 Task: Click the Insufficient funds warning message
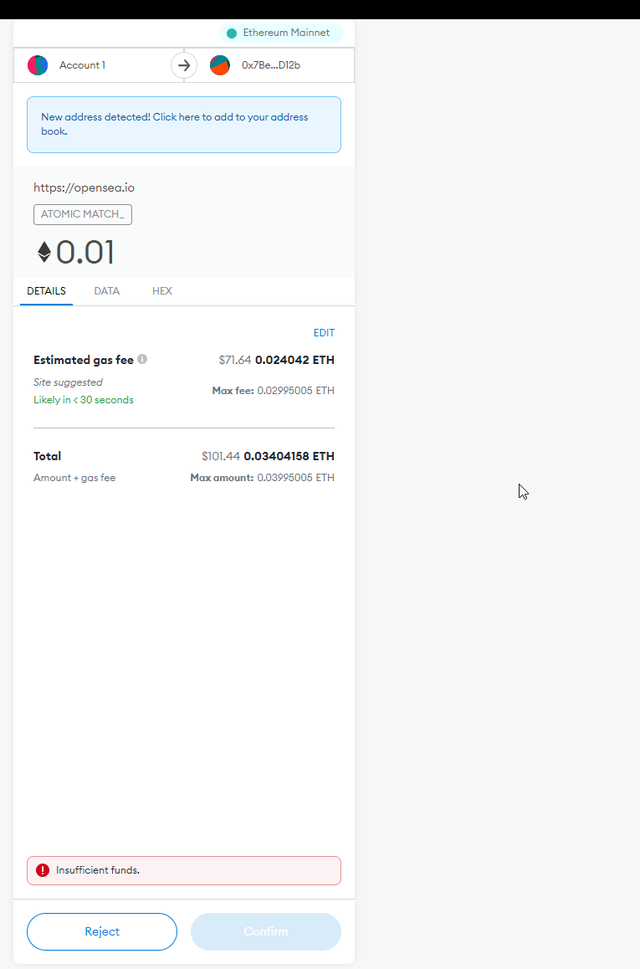tap(98, 870)
